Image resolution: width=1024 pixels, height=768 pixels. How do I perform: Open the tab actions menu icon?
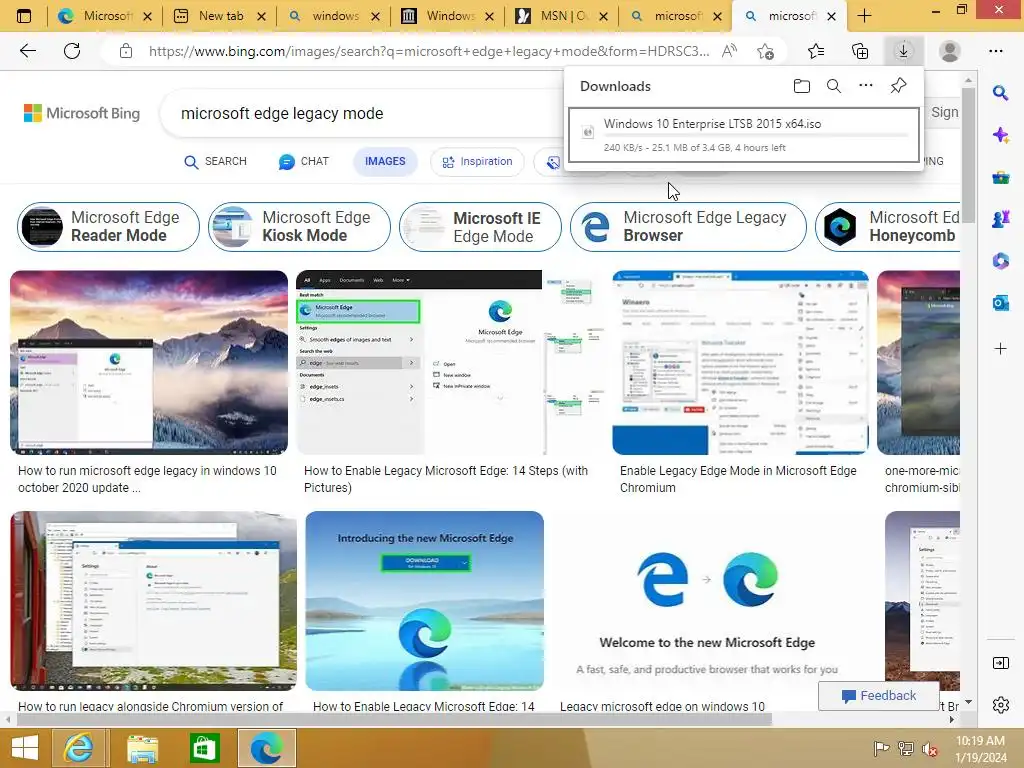pyautogui.click(x=24, y=16)
